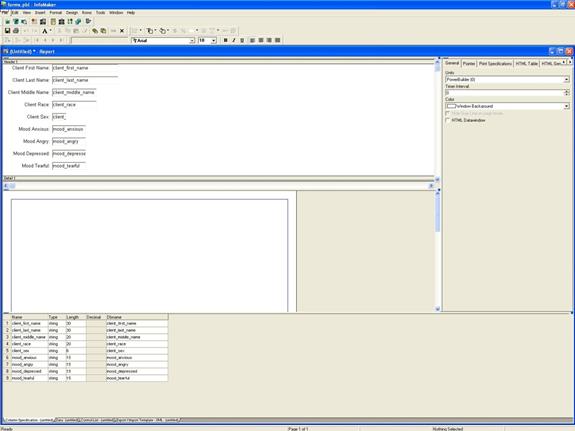Click the text 'A' tool icon
This screenshot has height=431, width=575.
click(45, 31)
